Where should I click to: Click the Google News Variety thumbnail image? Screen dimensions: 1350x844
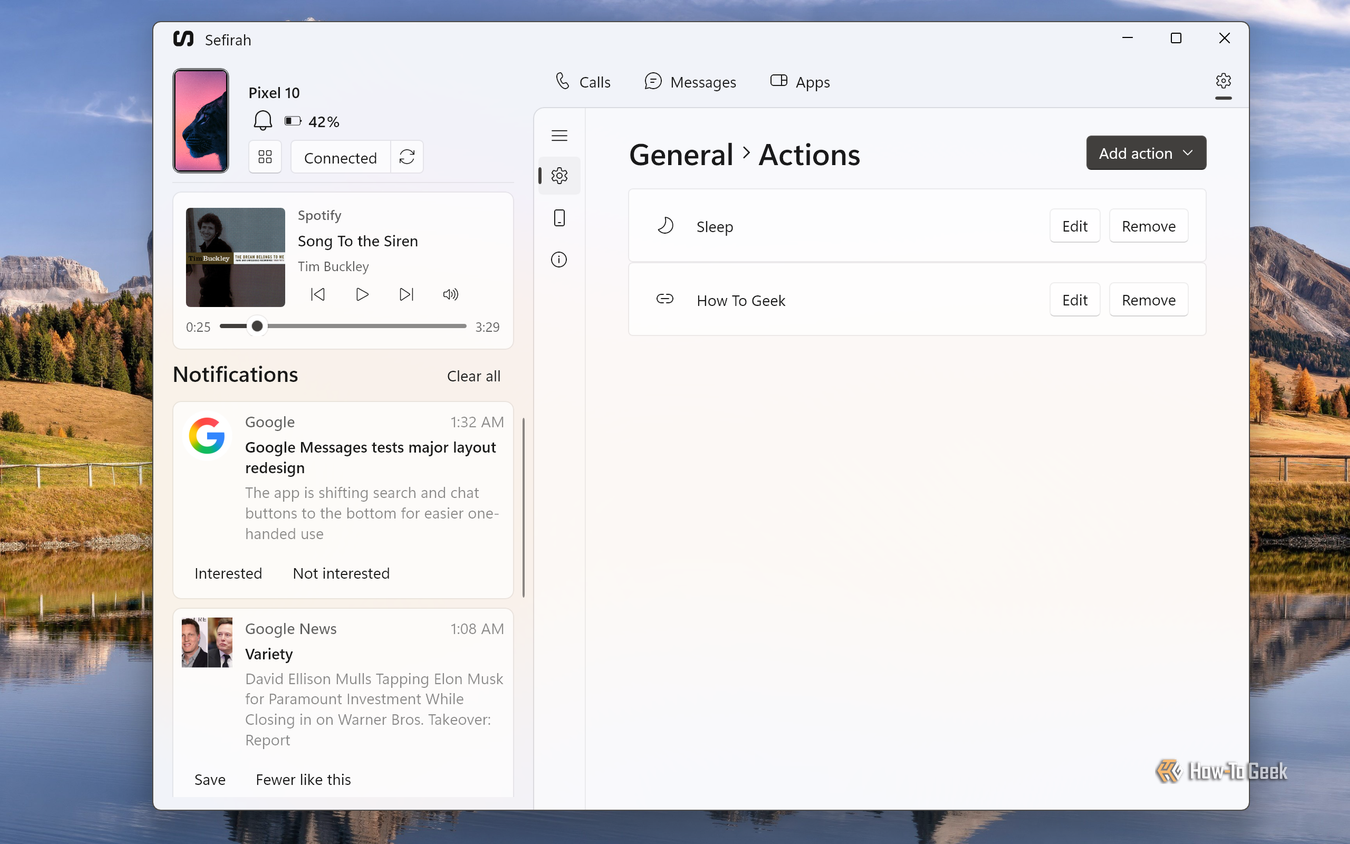[207, 642]
